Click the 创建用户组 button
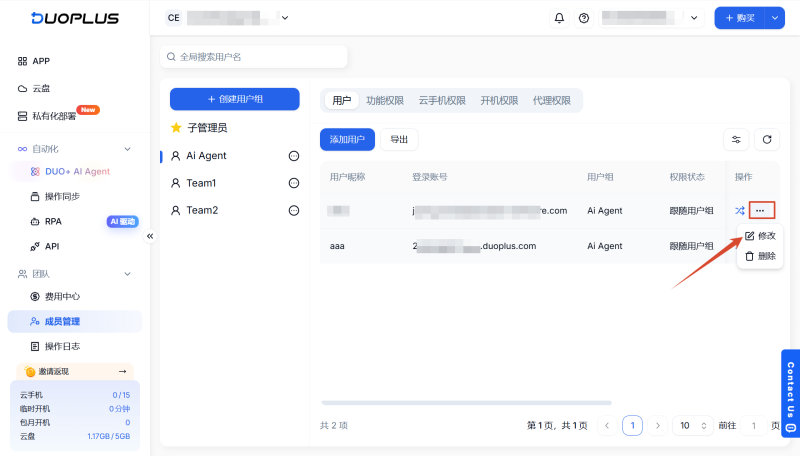The height and width of the screenshot is (456, 800). (x=235, y=99)
